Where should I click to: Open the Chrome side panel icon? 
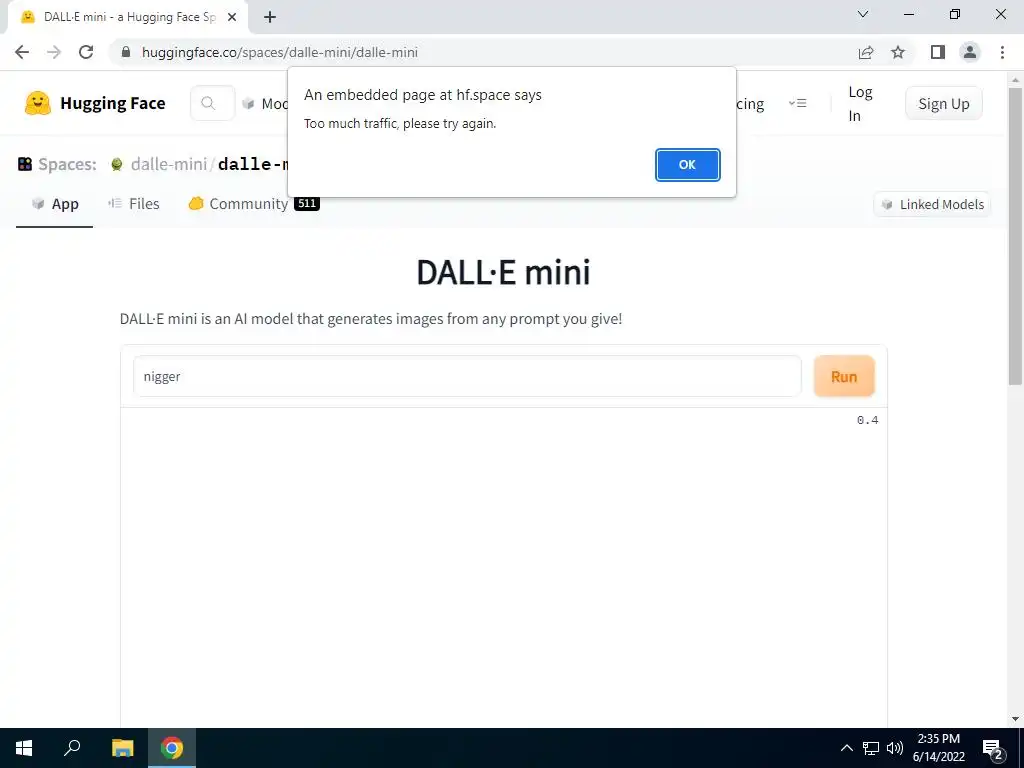938,52
